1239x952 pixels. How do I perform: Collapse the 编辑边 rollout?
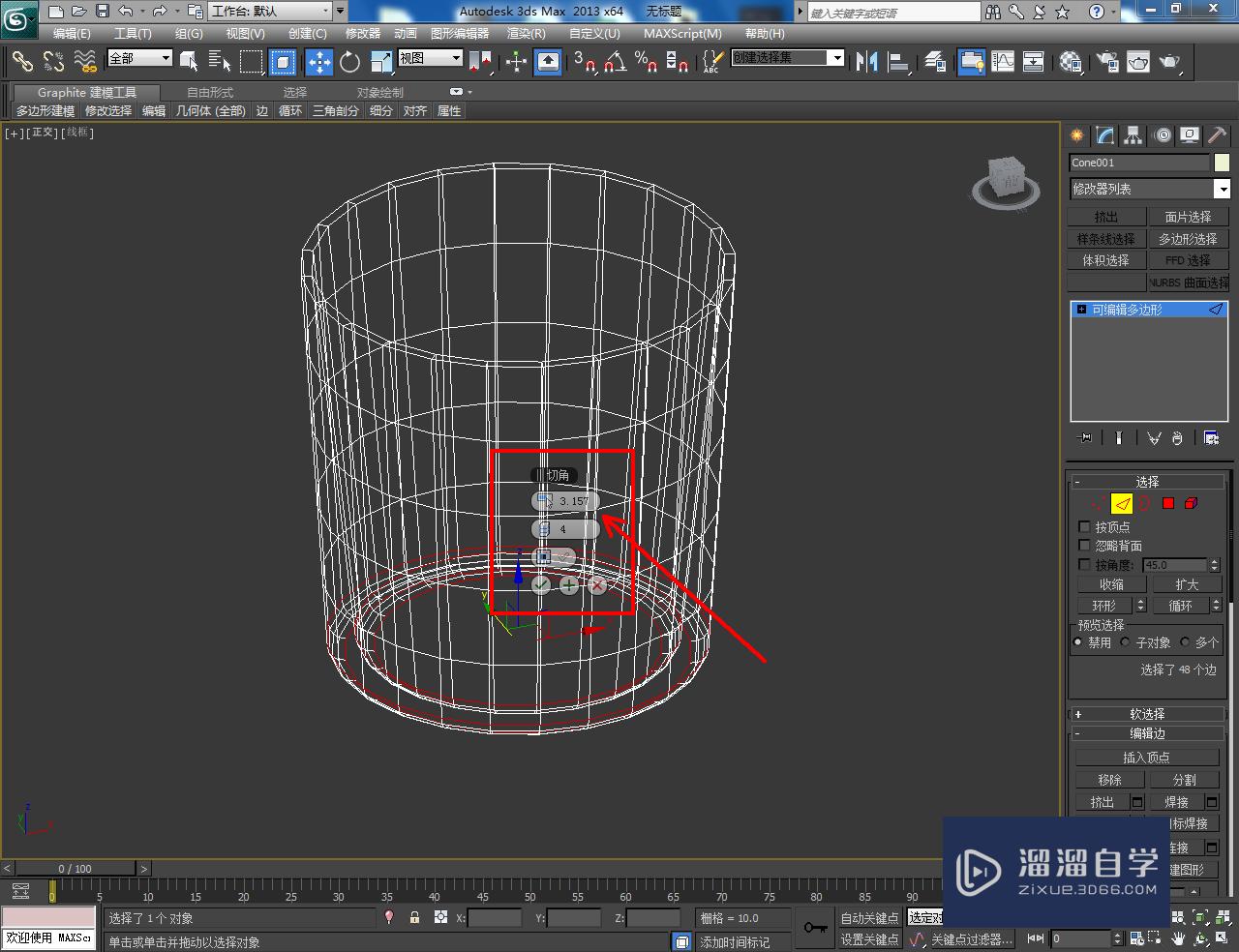coord(1147,734)
